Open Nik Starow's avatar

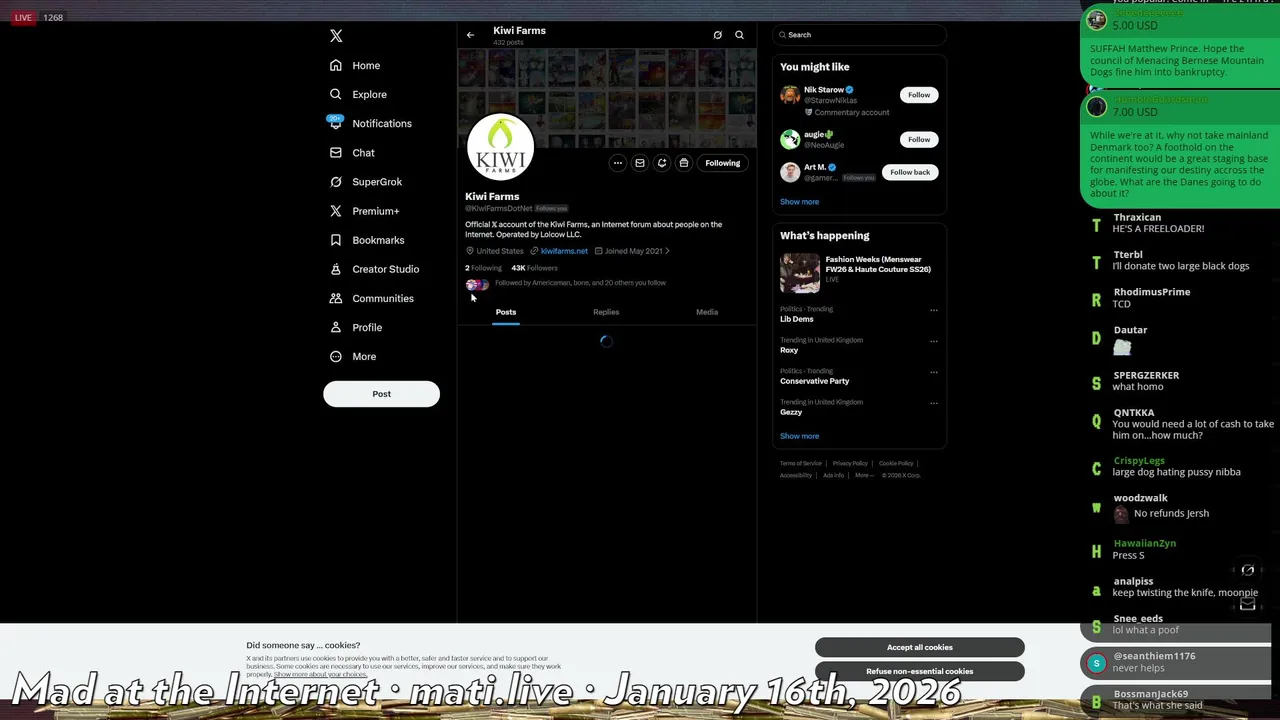tap(790, 95)
